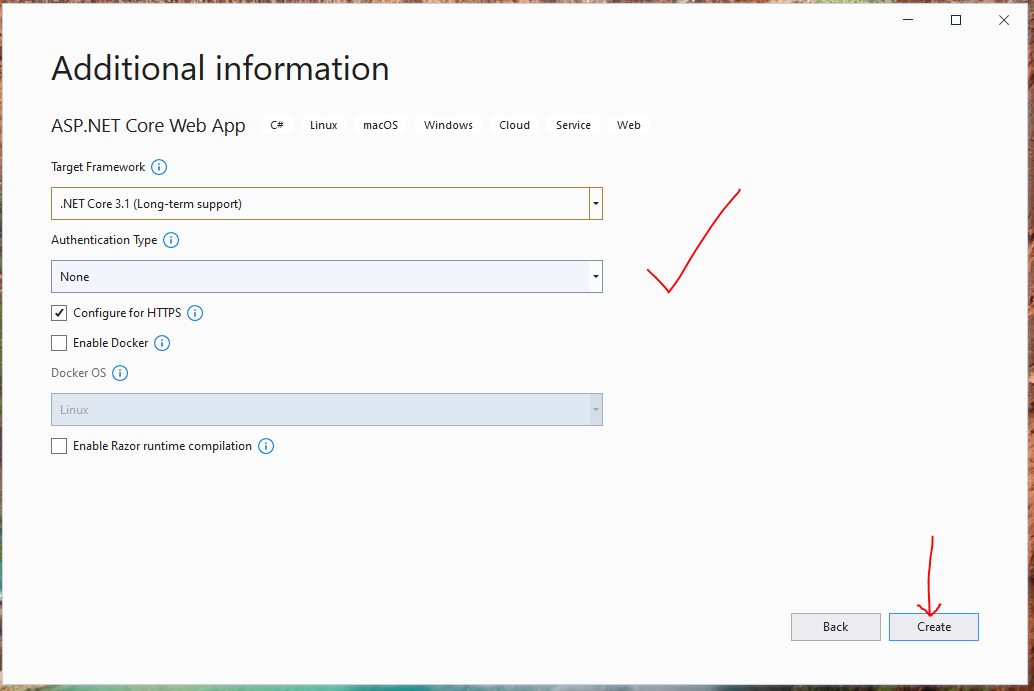Click Additional information heading
The height and width of the screenshot is (691, 1034).
coord(220,69)
